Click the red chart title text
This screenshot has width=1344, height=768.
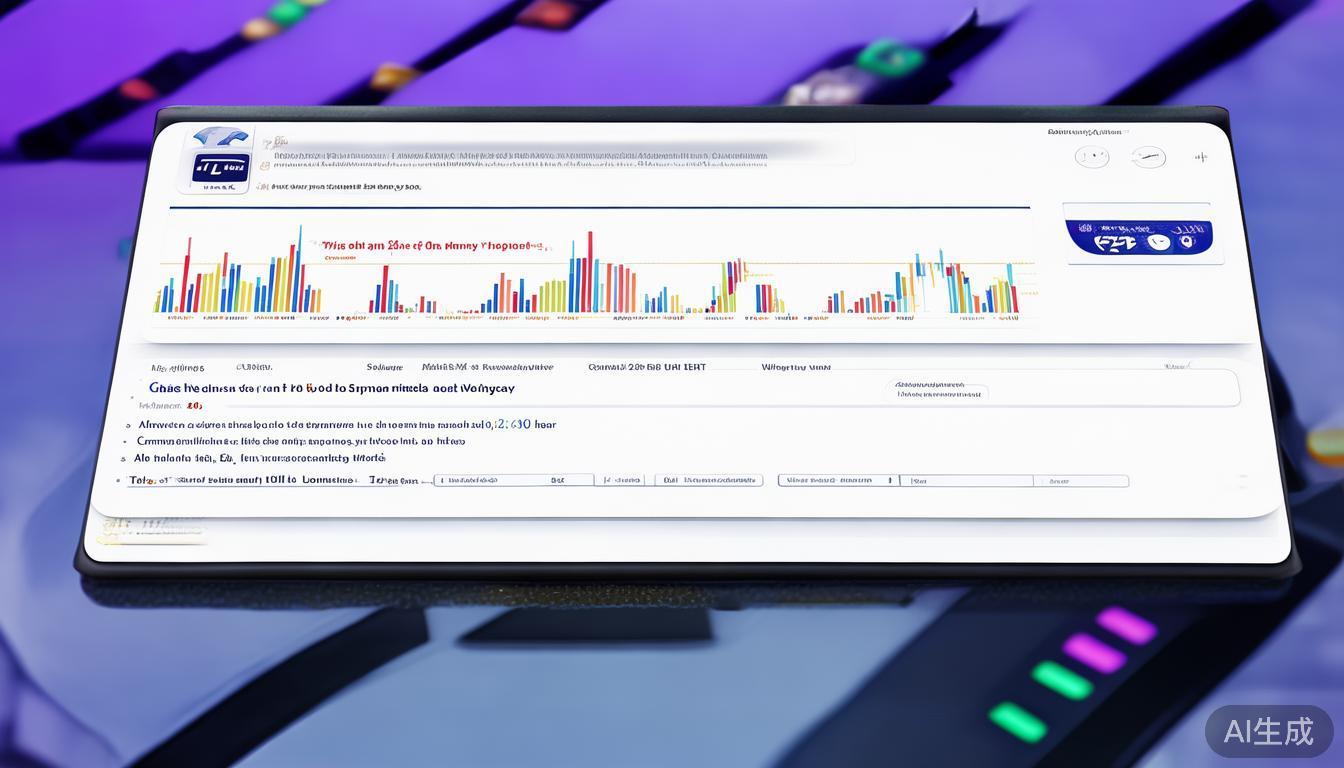[x=434, y=245]
